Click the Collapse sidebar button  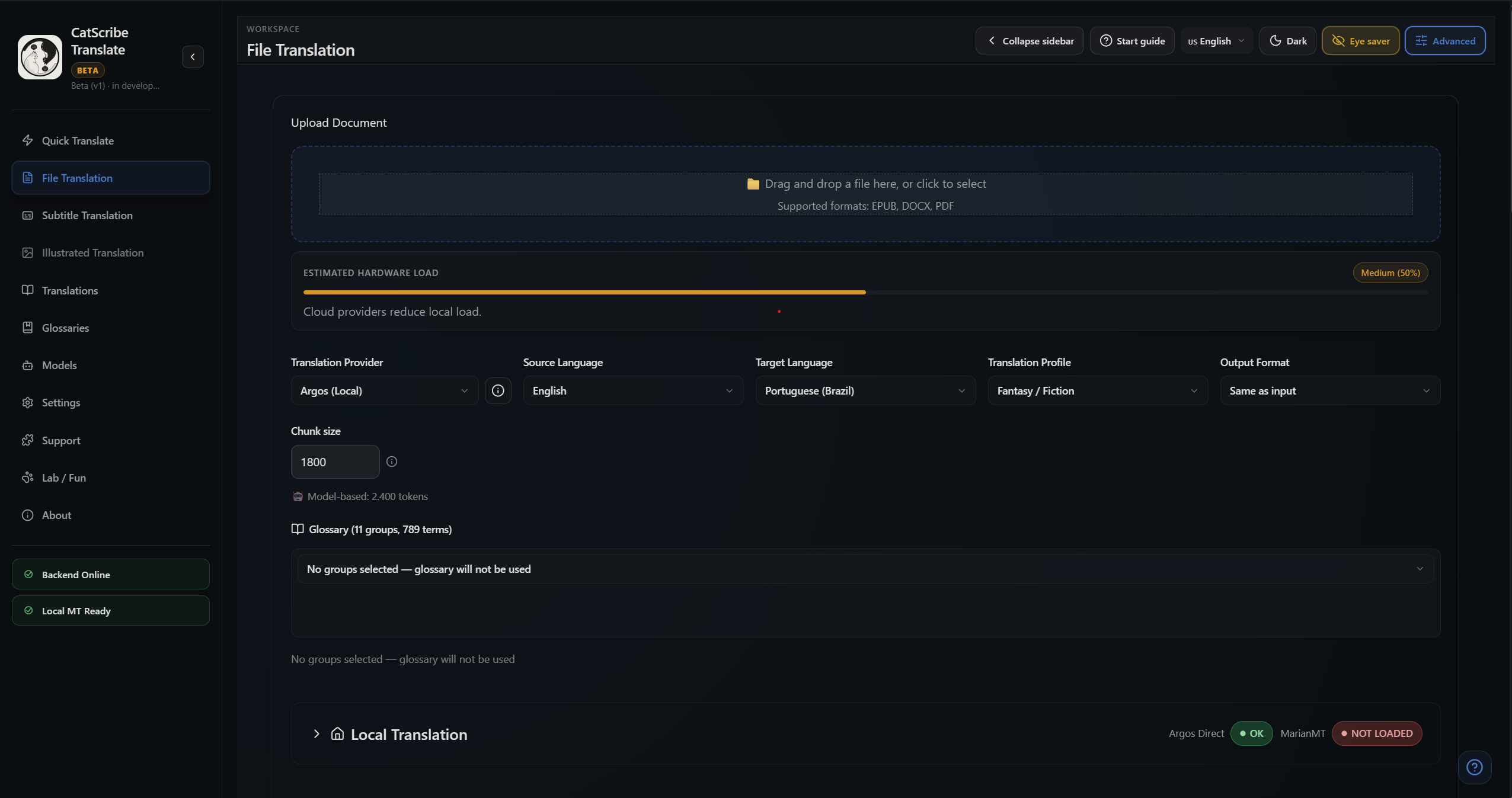pos(1030,41)
